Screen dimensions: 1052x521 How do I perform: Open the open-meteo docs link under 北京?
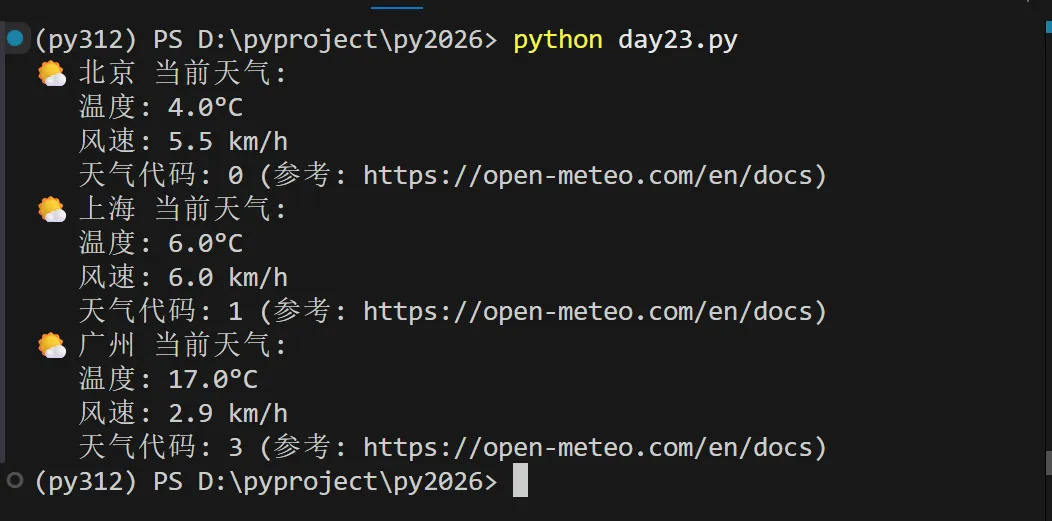[x=594, y=176]
